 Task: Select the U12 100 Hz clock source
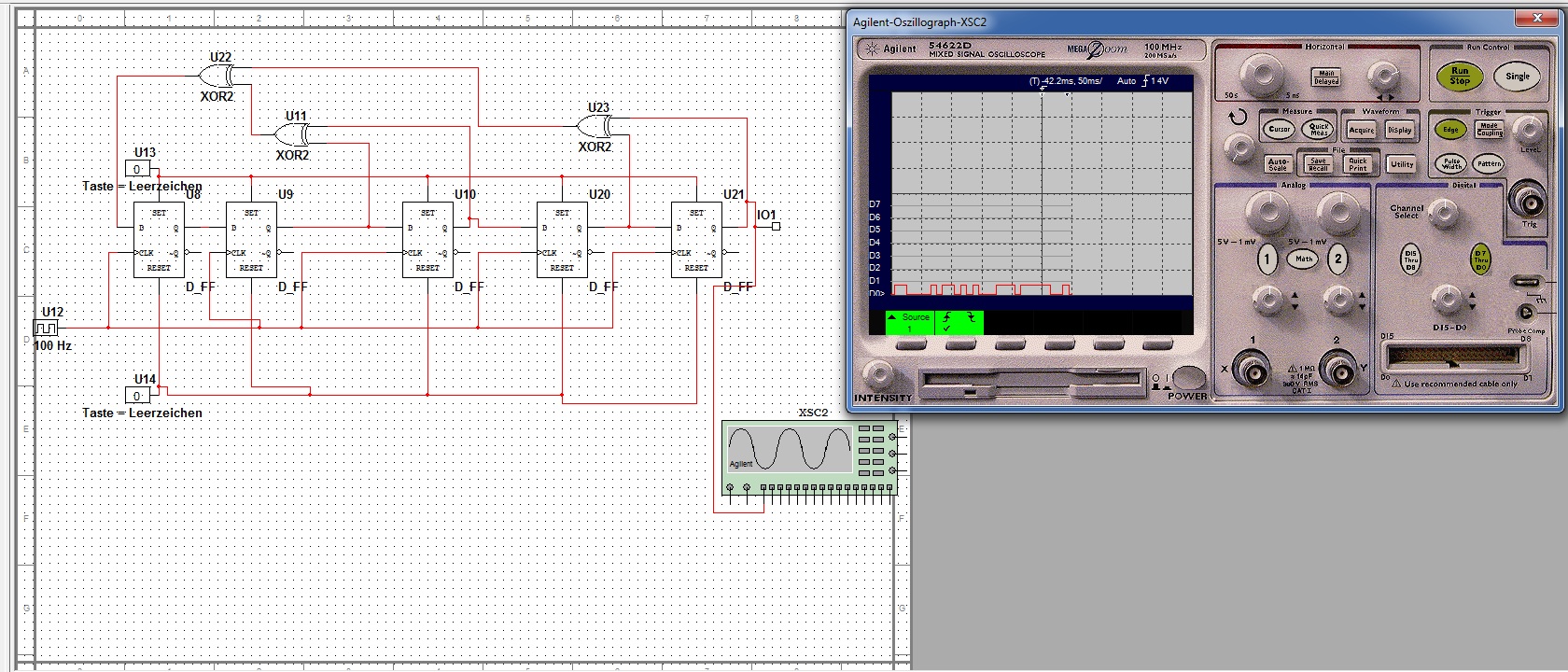[45, 328]
